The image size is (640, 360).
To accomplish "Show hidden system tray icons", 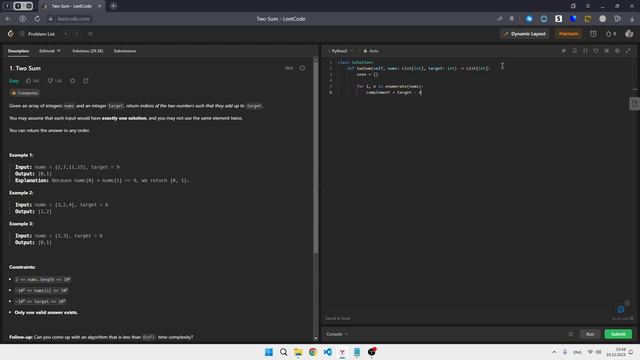I will (554, 352).
